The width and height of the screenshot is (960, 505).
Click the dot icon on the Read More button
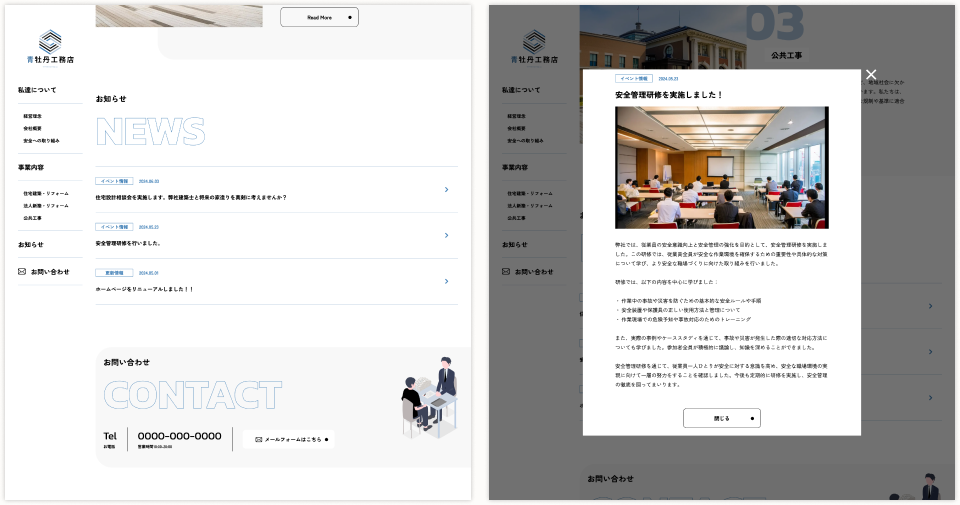(x=349, y=17)
